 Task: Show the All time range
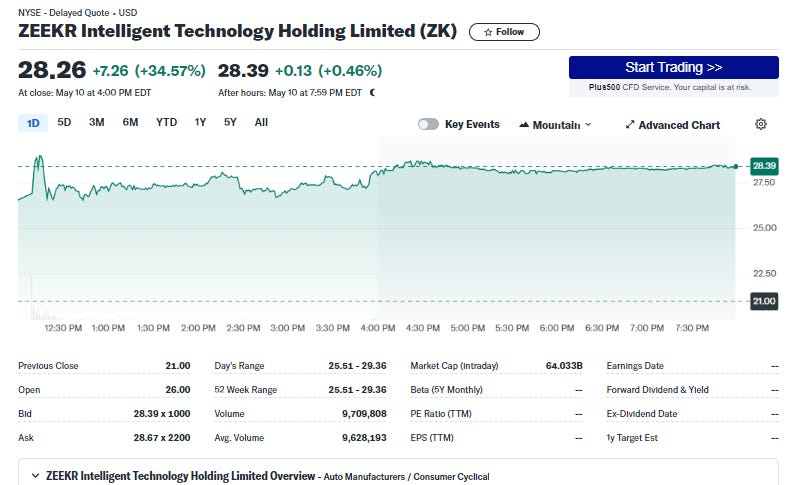click(x=261, y=122)
